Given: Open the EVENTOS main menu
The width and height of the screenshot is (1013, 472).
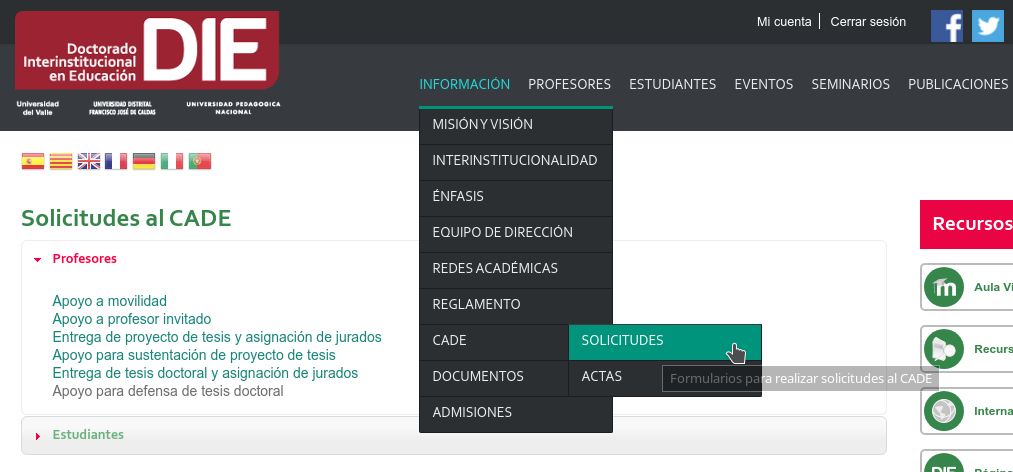Looking at the screenshot, I should [764, 84].
